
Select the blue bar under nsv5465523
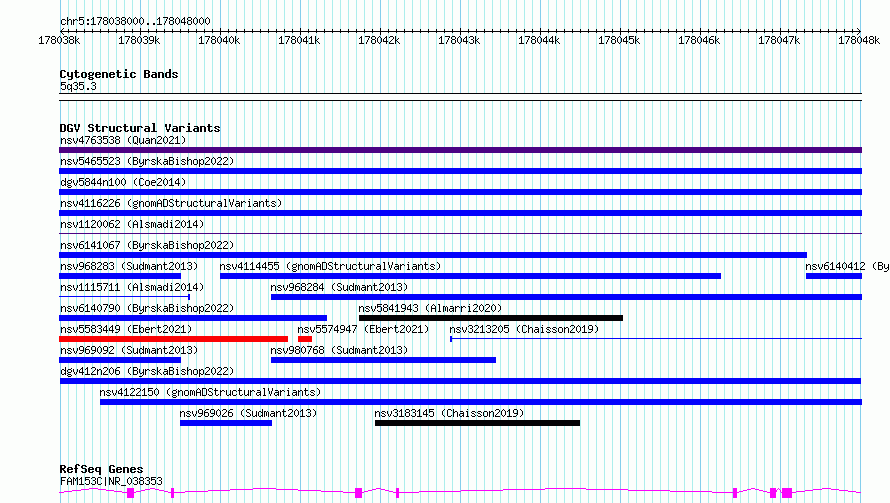click(x=460, y=171)
